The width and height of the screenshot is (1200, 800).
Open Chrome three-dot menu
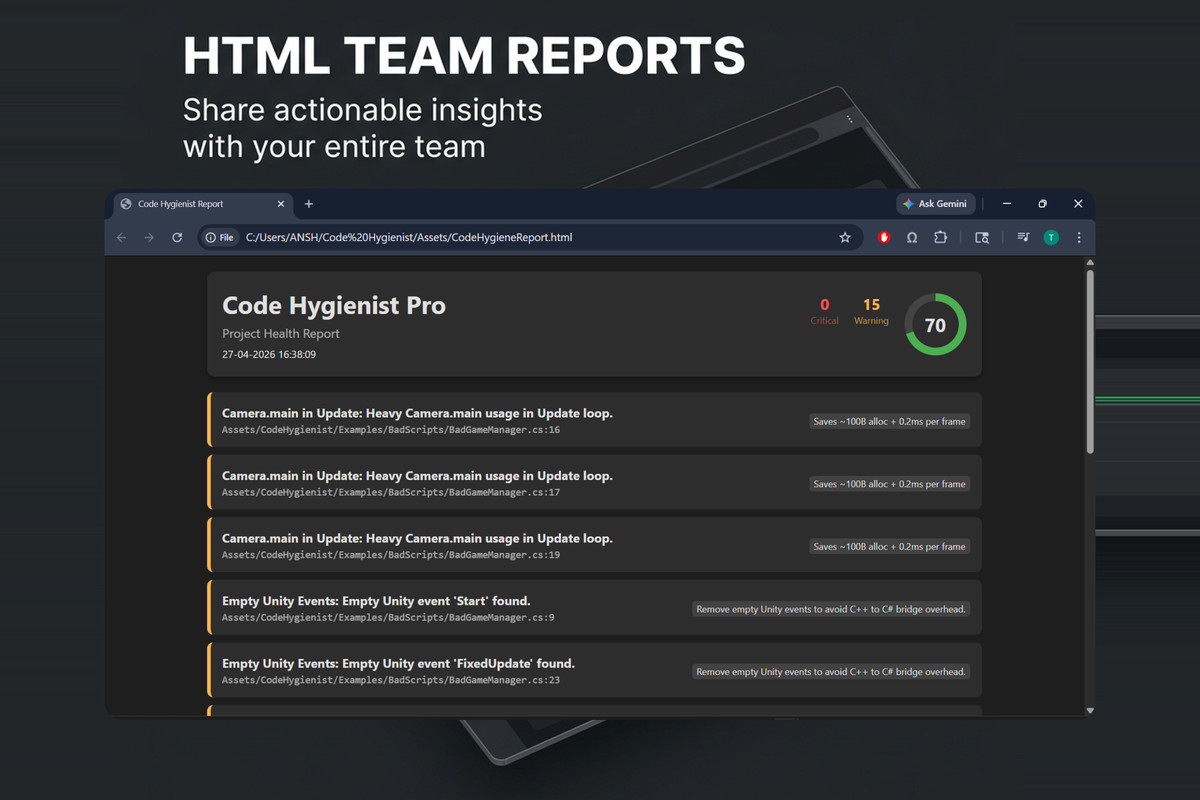point(1079,238)
